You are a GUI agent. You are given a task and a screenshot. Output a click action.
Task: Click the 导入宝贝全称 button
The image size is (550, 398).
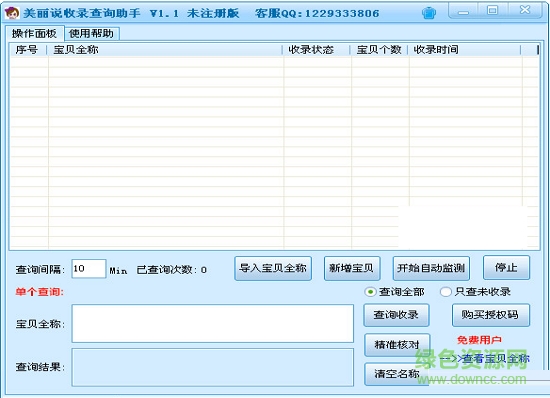coord(273,268)
